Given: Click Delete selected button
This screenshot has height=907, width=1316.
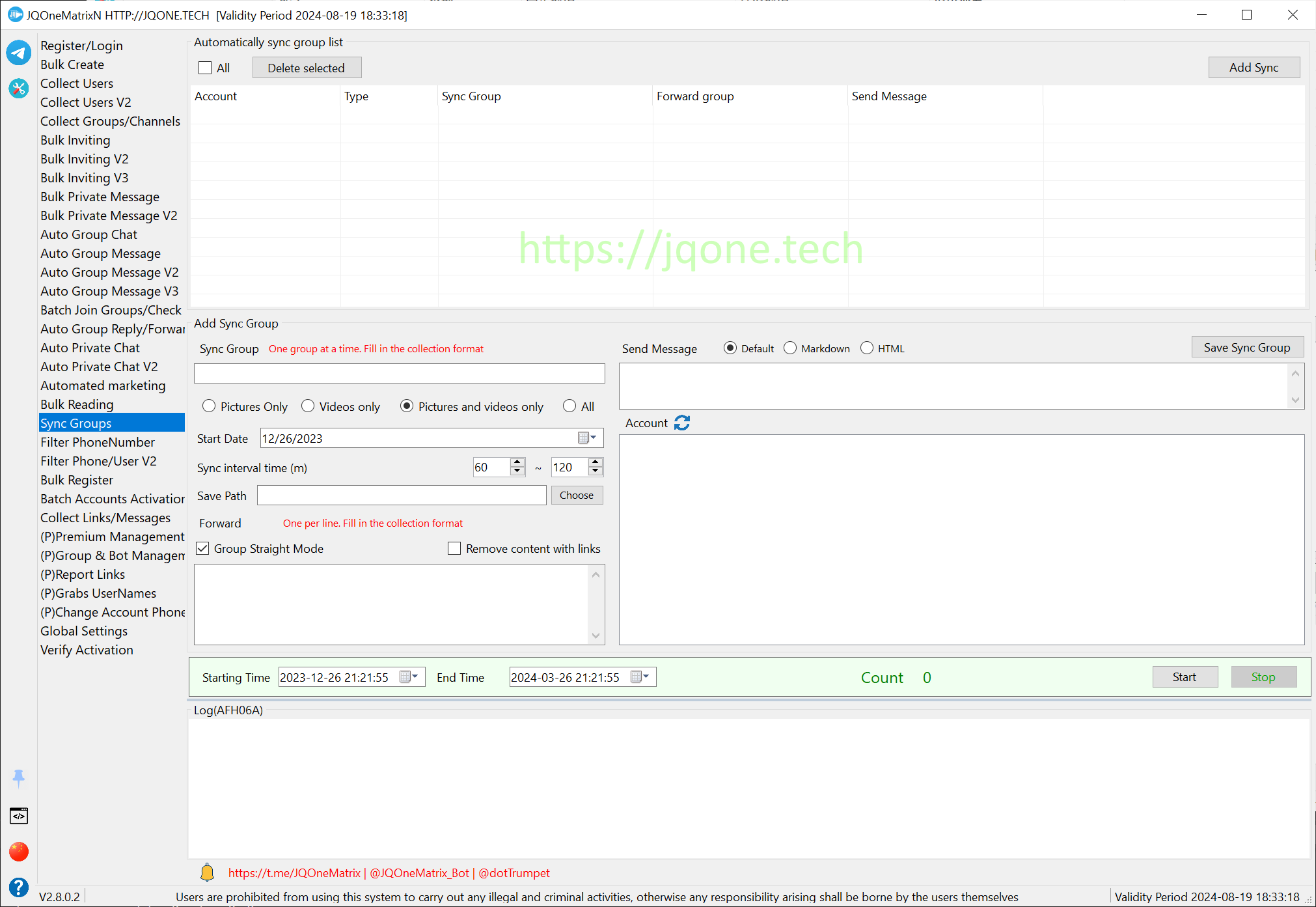Looking at the screenshot, I should [307, 68].
